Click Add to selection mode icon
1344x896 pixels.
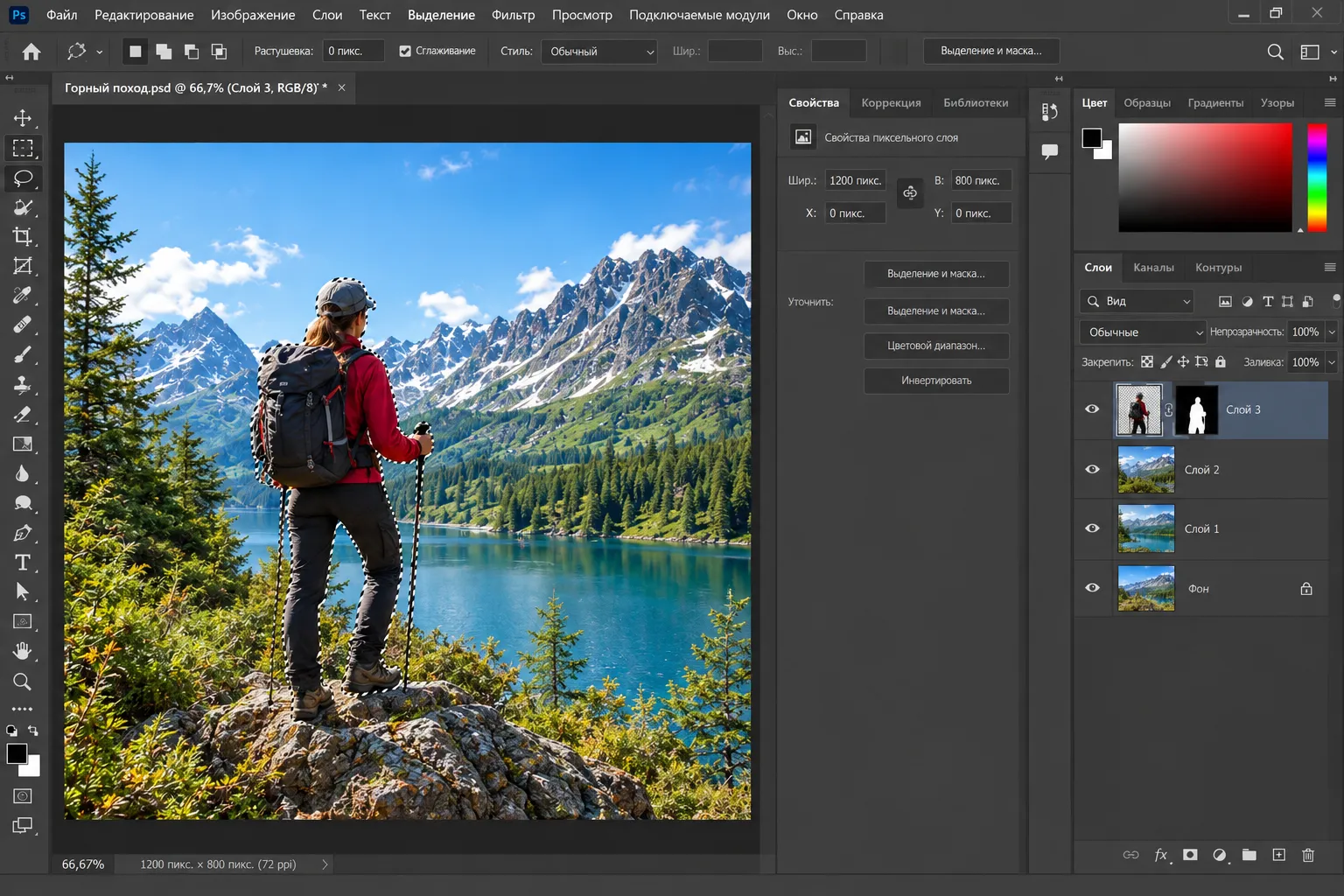164,52
